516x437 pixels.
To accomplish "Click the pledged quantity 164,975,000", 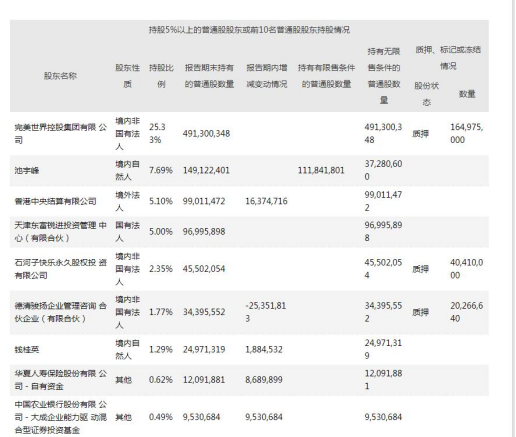I will click(x=467, y=133).
